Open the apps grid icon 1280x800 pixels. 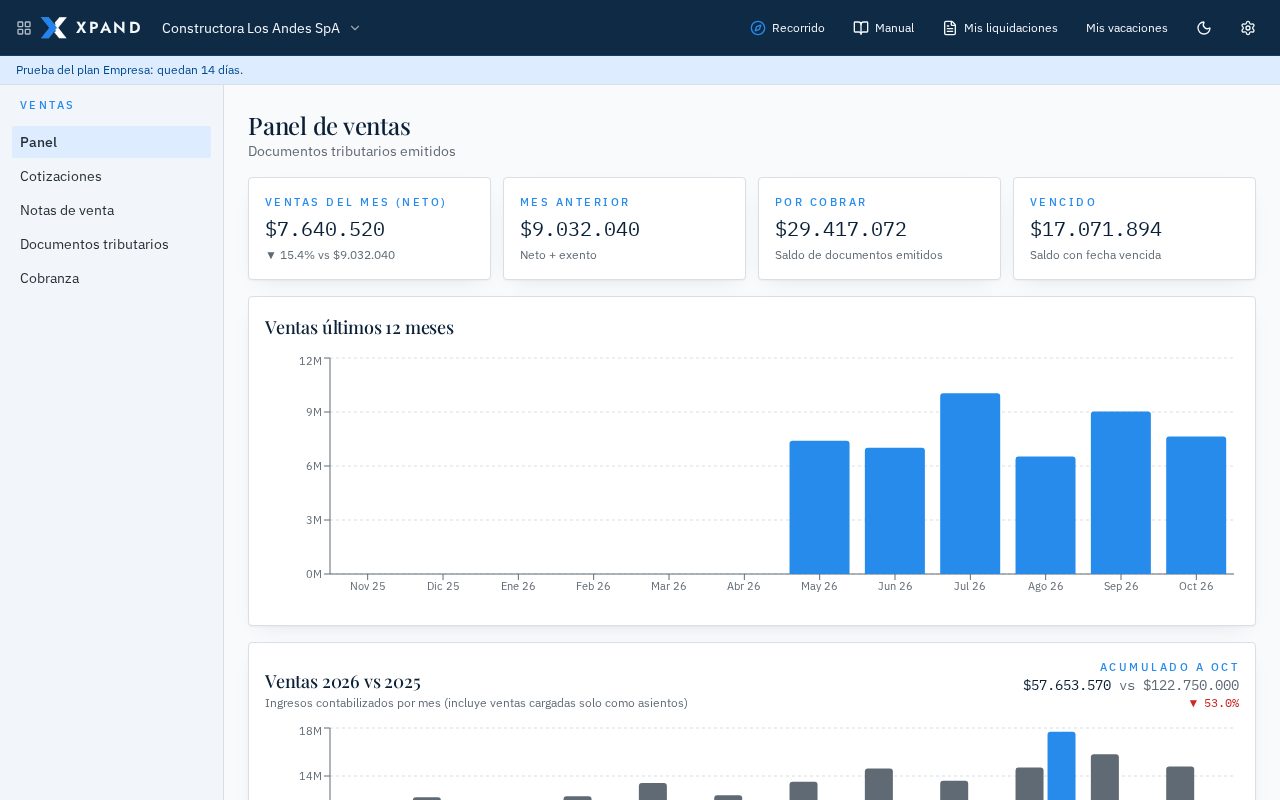pyautogui.click(x=24, y=28)
